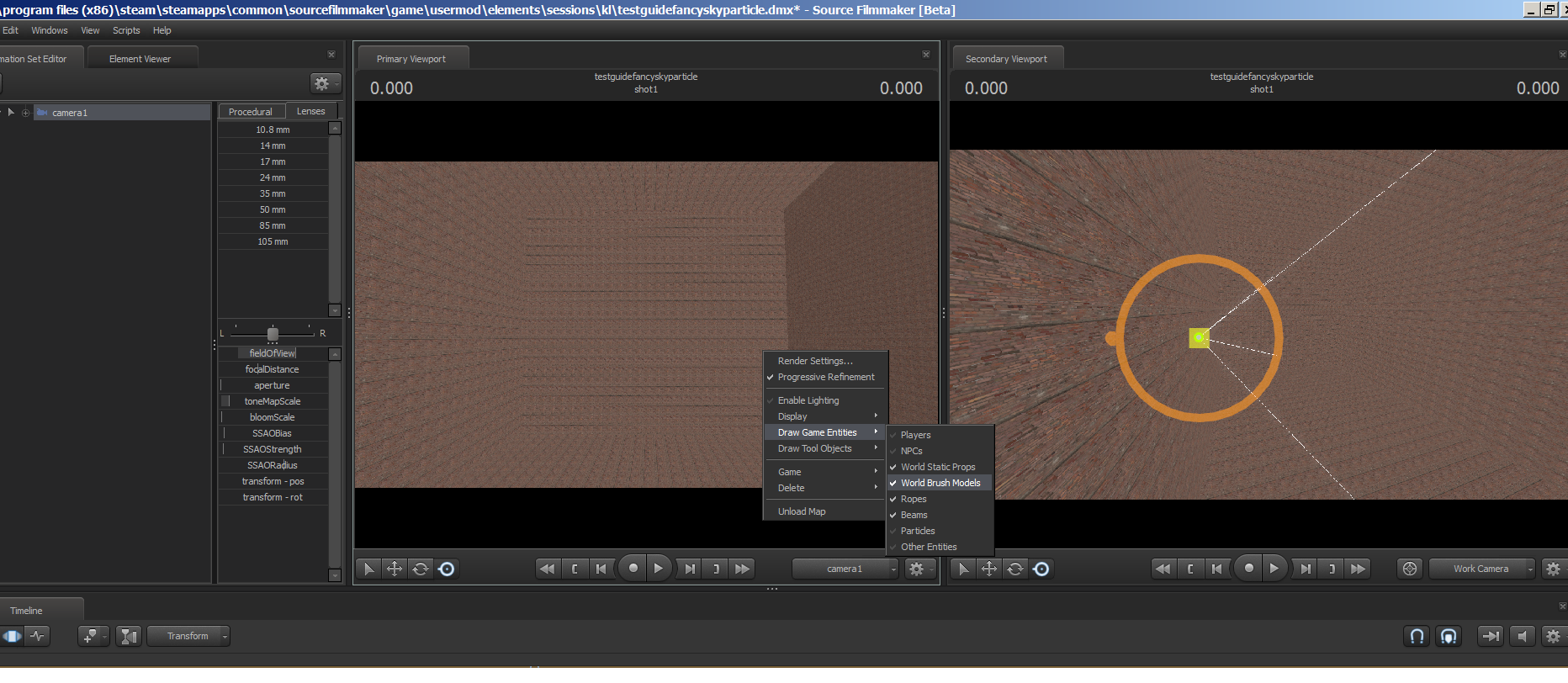Mute audio with the timeline speaker icon
The height and width of the screenshot is (683, 1568).
(1522, 637)
